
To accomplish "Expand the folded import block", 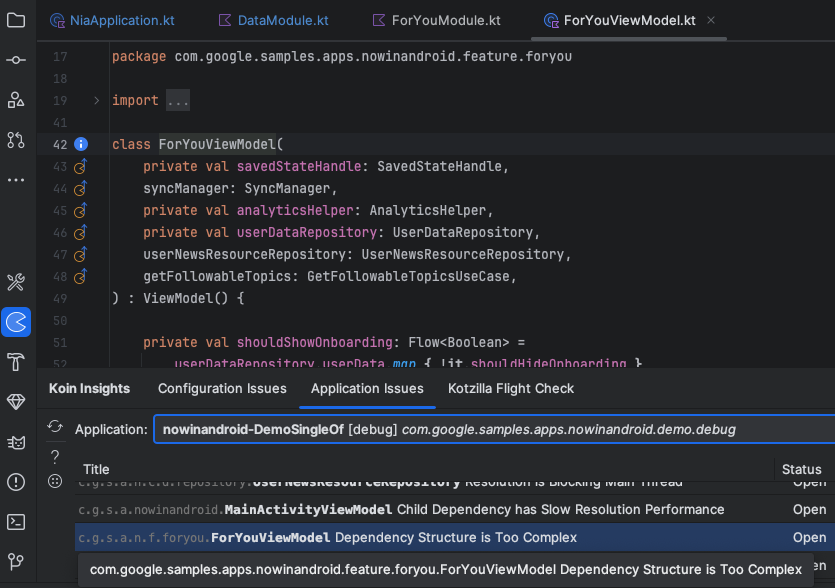I will pyautogui.click(x=96, y=101).
